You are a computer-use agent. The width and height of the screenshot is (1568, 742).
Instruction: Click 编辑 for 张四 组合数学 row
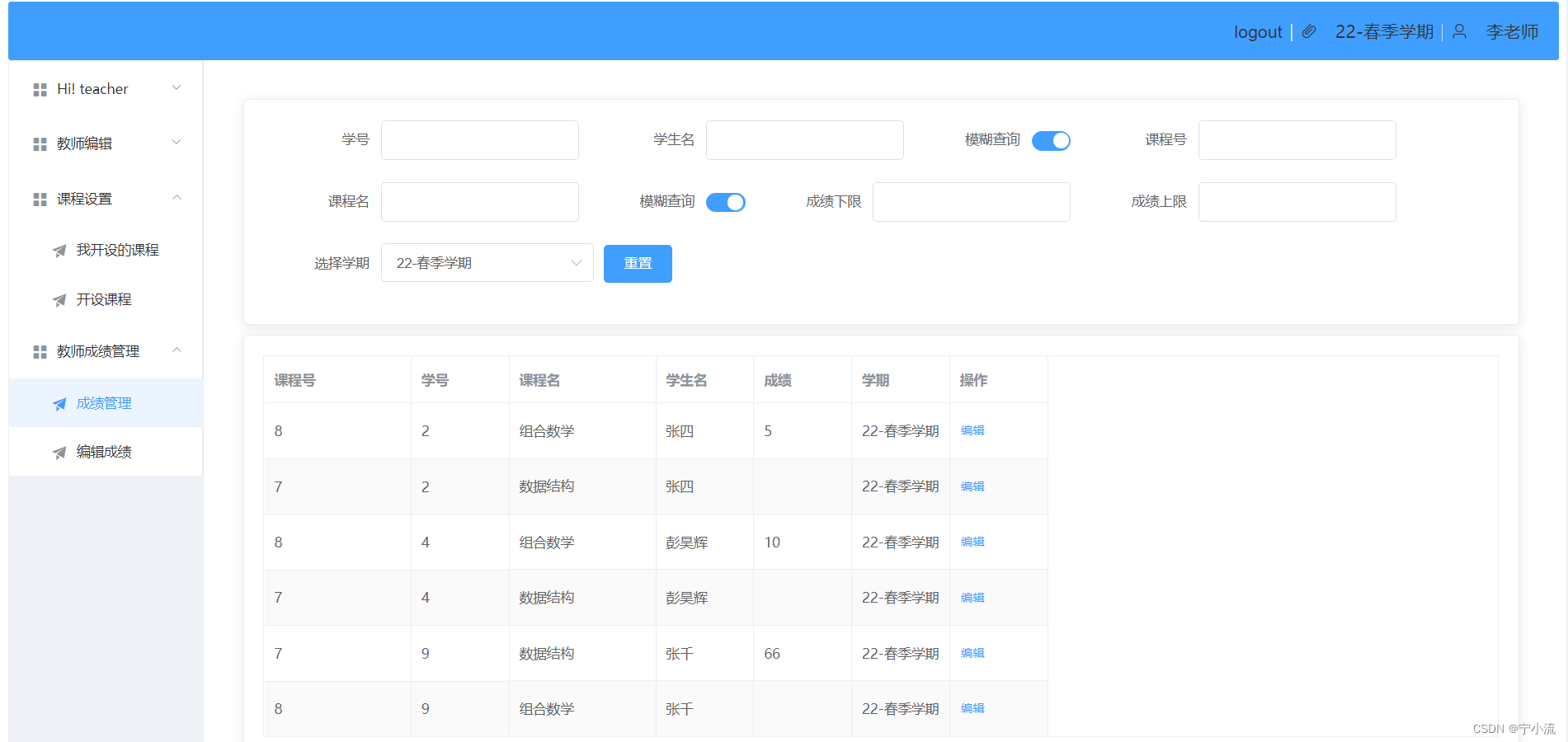[x=972, y=430]
